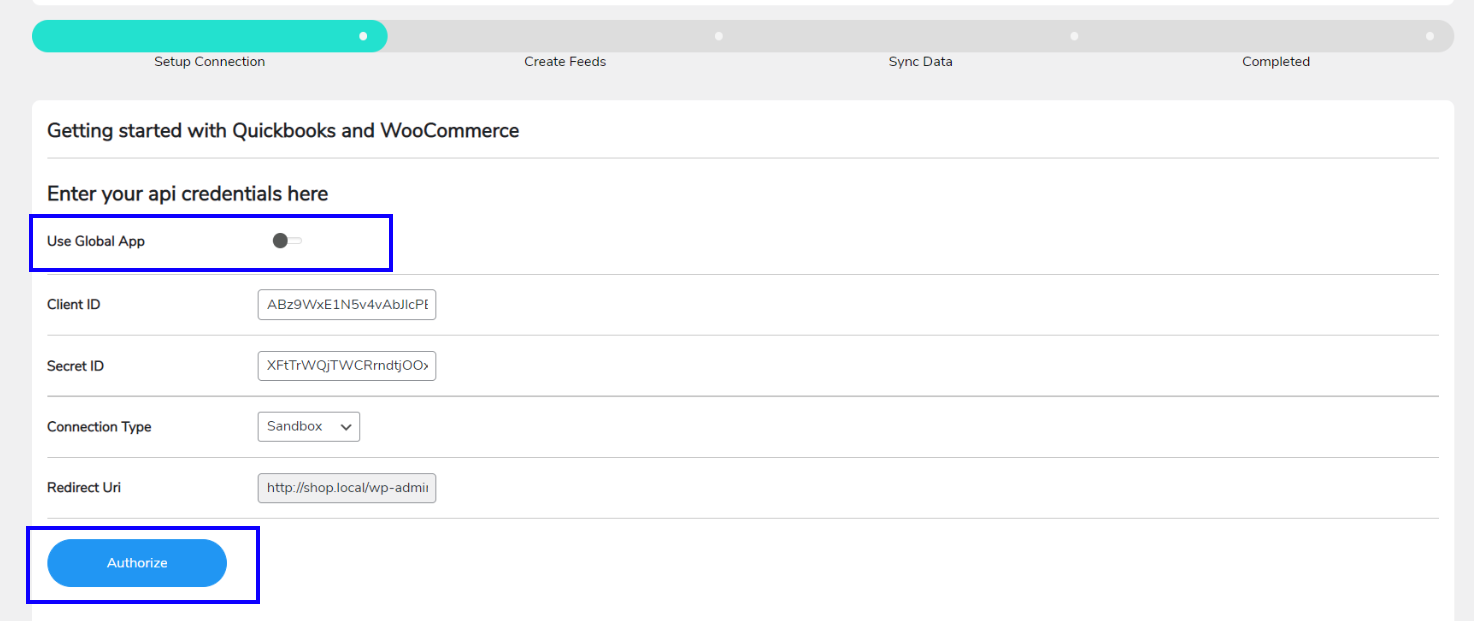Viewport: 1474px width, 621px height.
Task: Jump to the Completed step label
Action: pos(1275,62)
